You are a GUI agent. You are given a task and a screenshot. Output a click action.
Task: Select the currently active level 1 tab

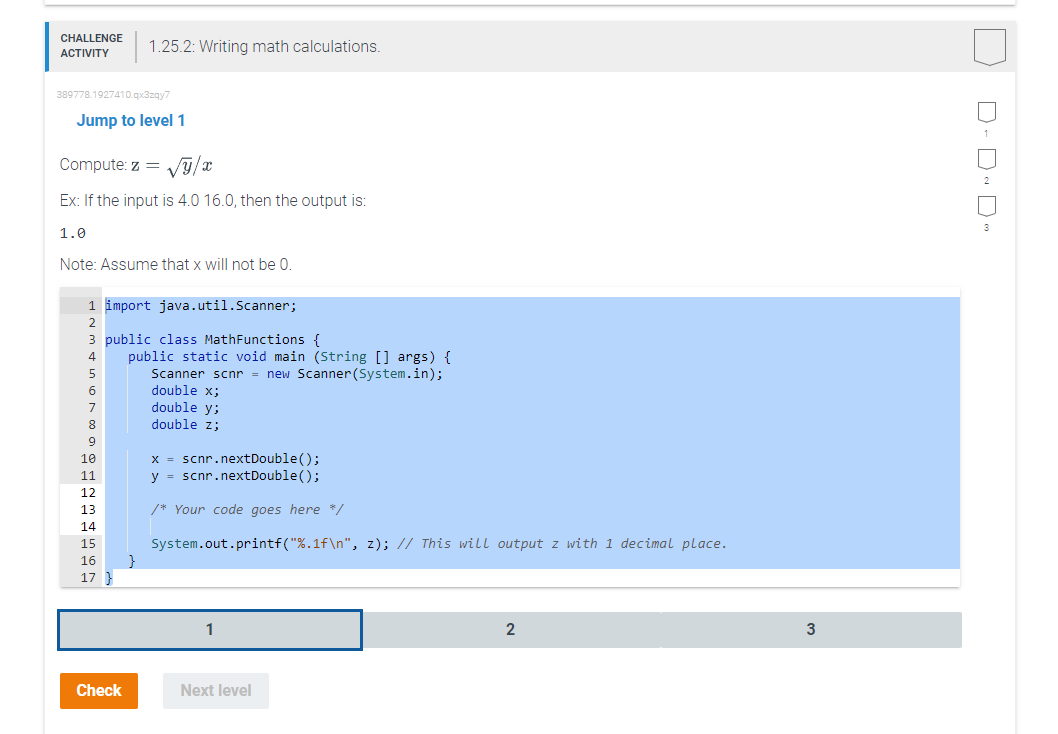point(209,629)
